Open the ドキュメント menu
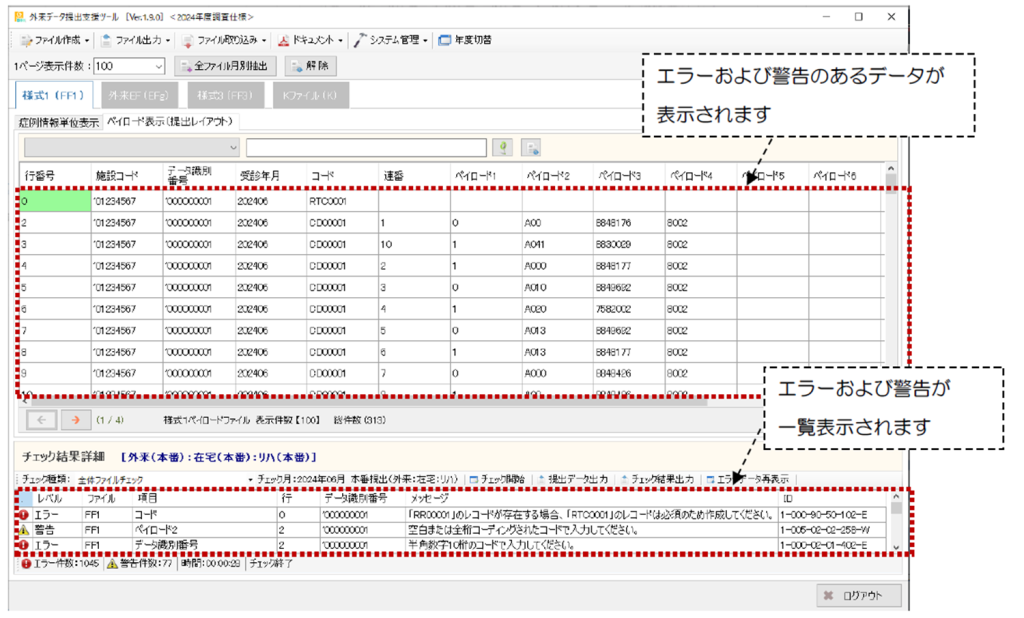The height and width of the screenshot is (618, 1024). 310,41
